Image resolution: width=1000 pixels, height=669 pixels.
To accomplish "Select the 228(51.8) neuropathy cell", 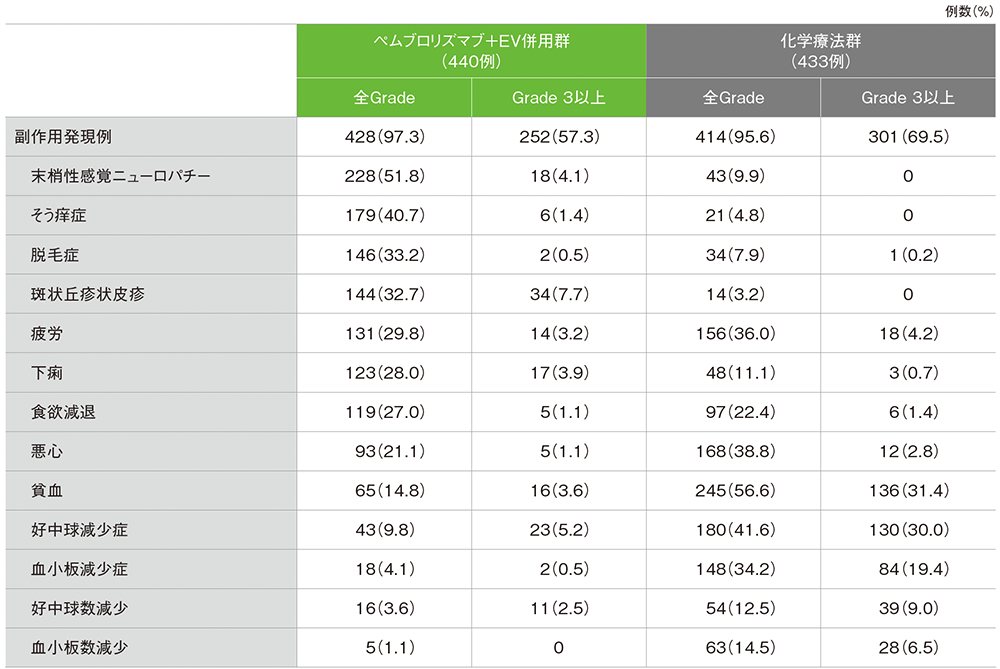I will click(x=384, y=176).
